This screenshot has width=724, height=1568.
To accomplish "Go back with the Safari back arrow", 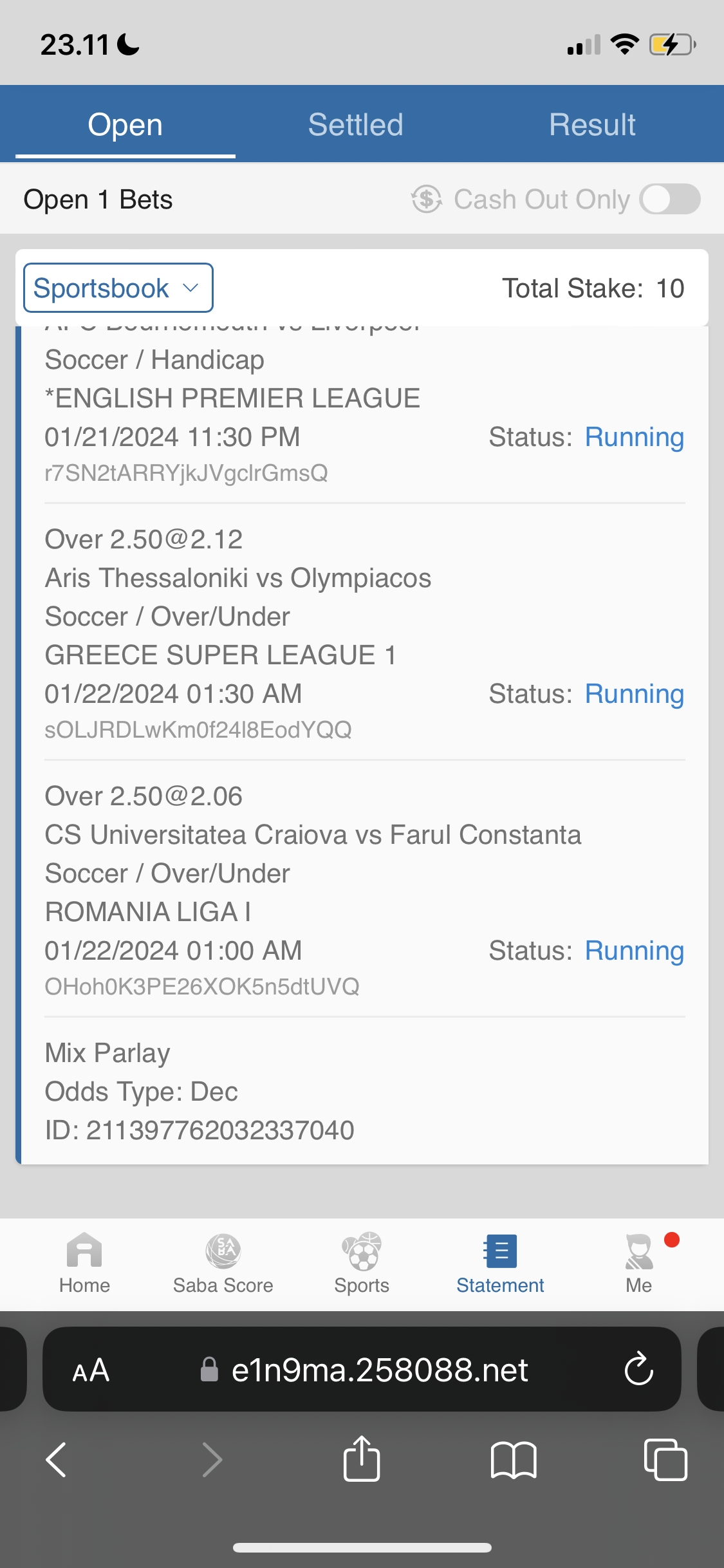I will pos(57,1459).
